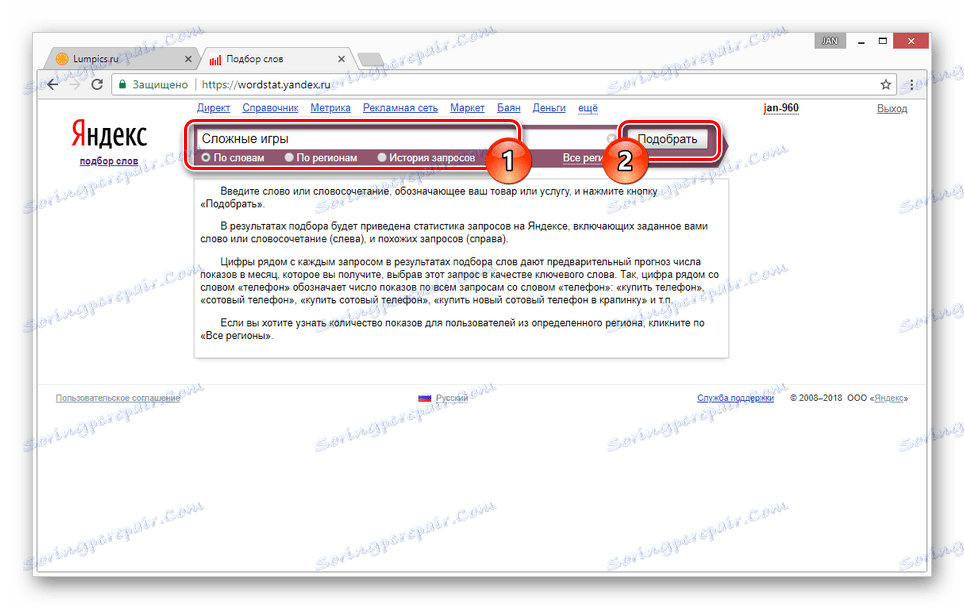
Task: Click the Выход logout link
Action: [891, 109]
